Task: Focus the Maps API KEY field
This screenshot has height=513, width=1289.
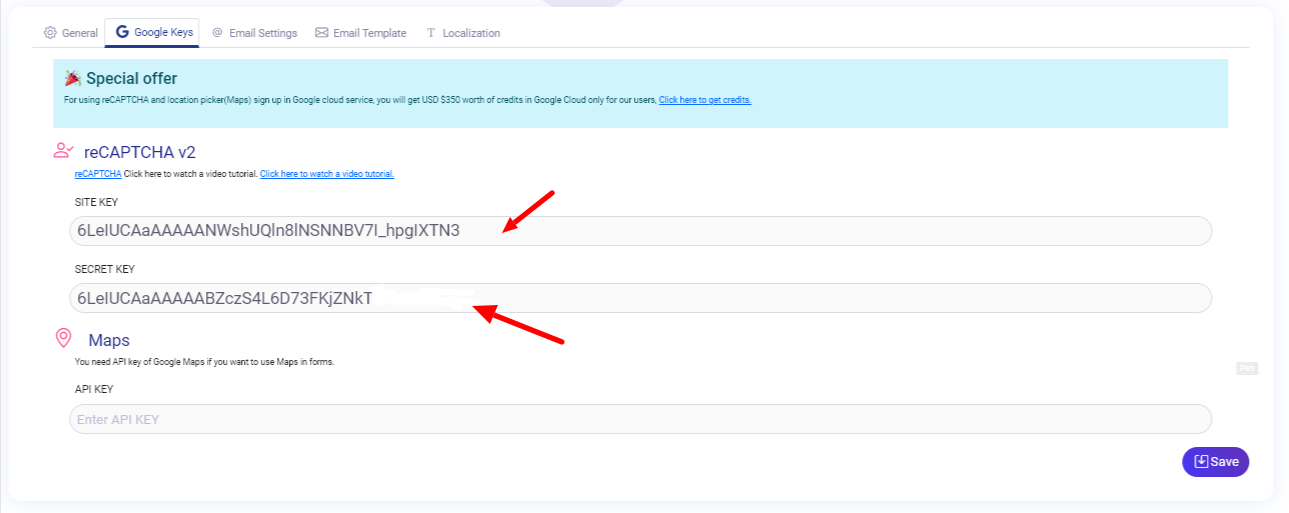Action: click(640, 419)
